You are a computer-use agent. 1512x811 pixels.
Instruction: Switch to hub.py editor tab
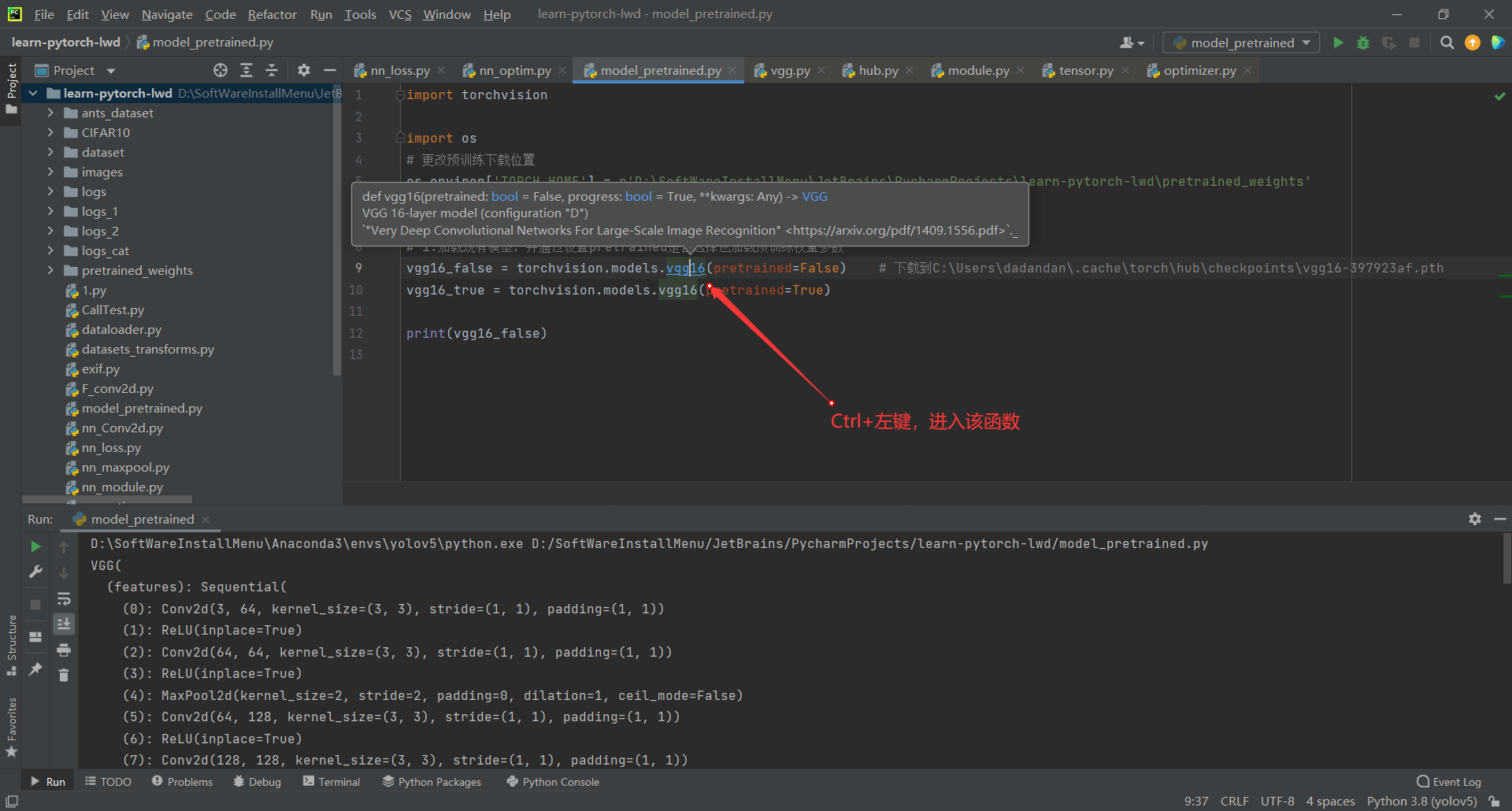click(x=878, y=70)
